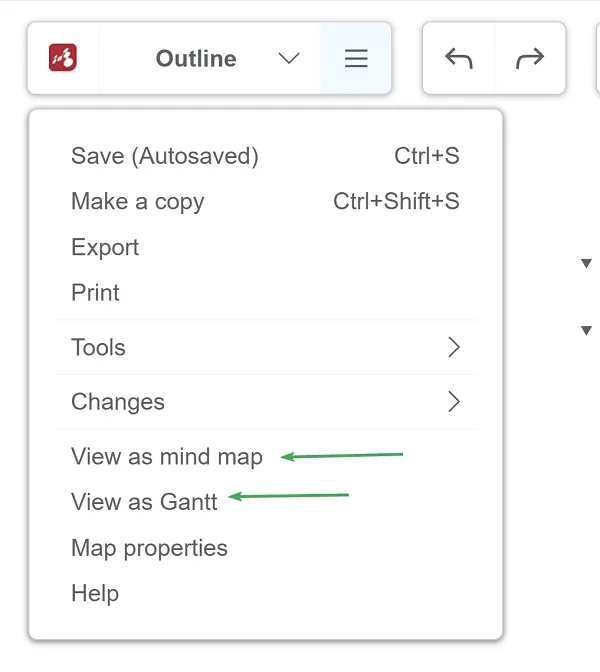Image resolution: width=600 pixels, height=672 pixels.
Task: Click the undo arrow button
Action: coord(459,59)
